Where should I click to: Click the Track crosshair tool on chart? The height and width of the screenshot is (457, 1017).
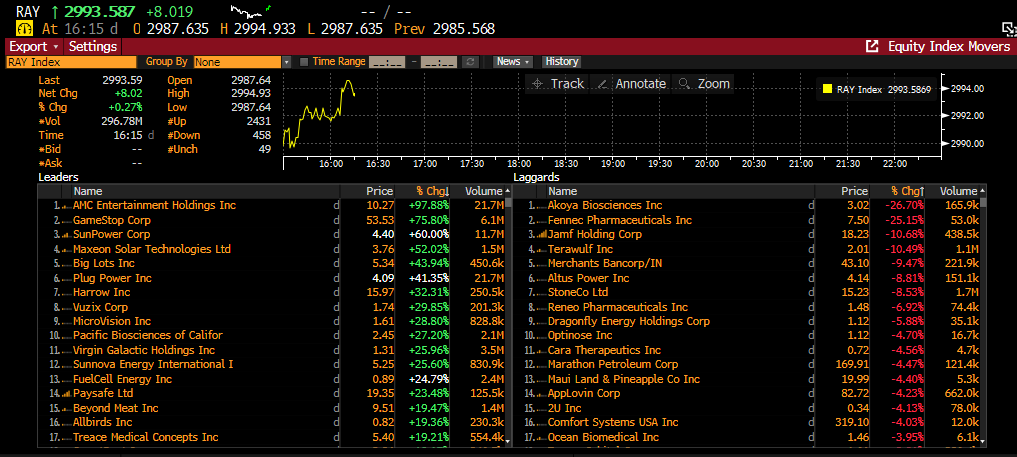(558, 84)
